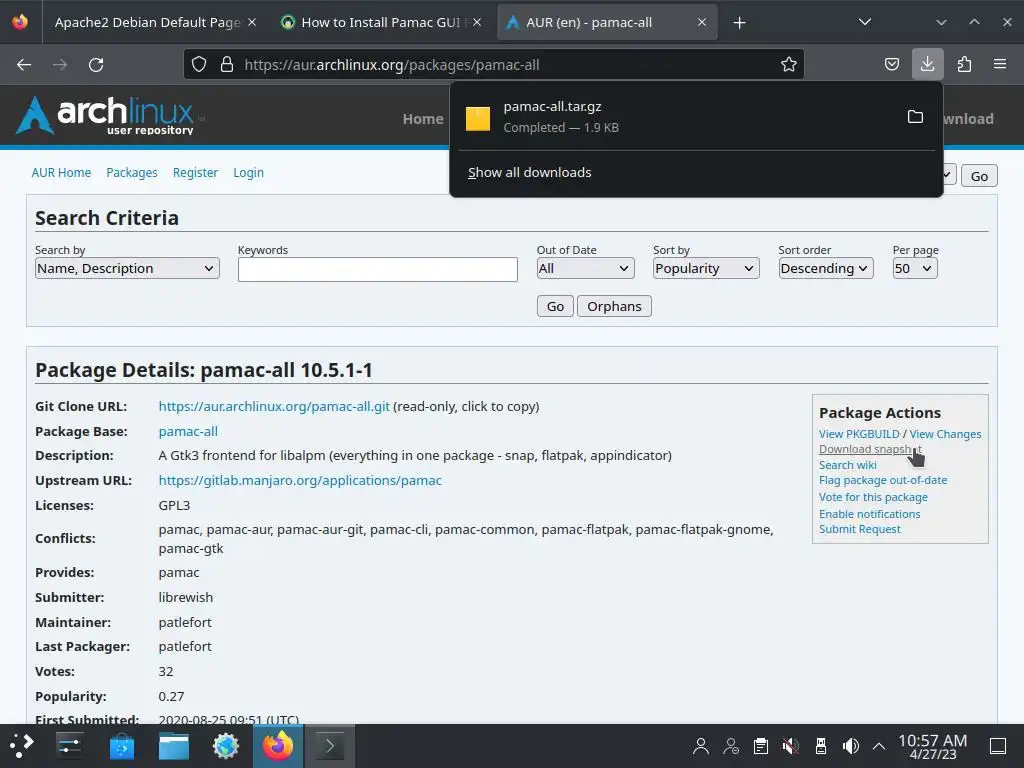
Task: Open the Packages link
Action: (132, 172)
